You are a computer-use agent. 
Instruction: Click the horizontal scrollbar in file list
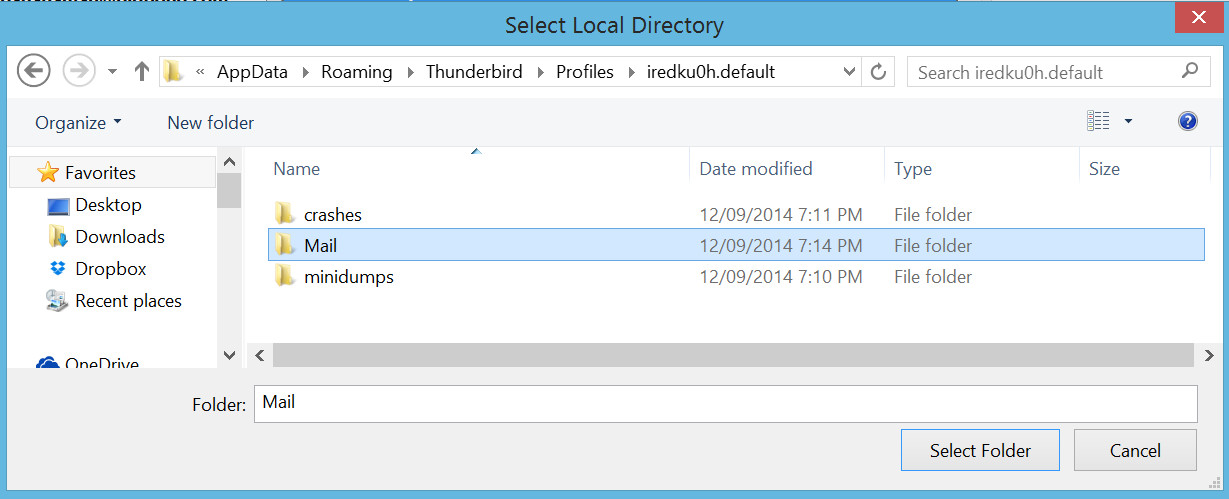tap(732, 355)
